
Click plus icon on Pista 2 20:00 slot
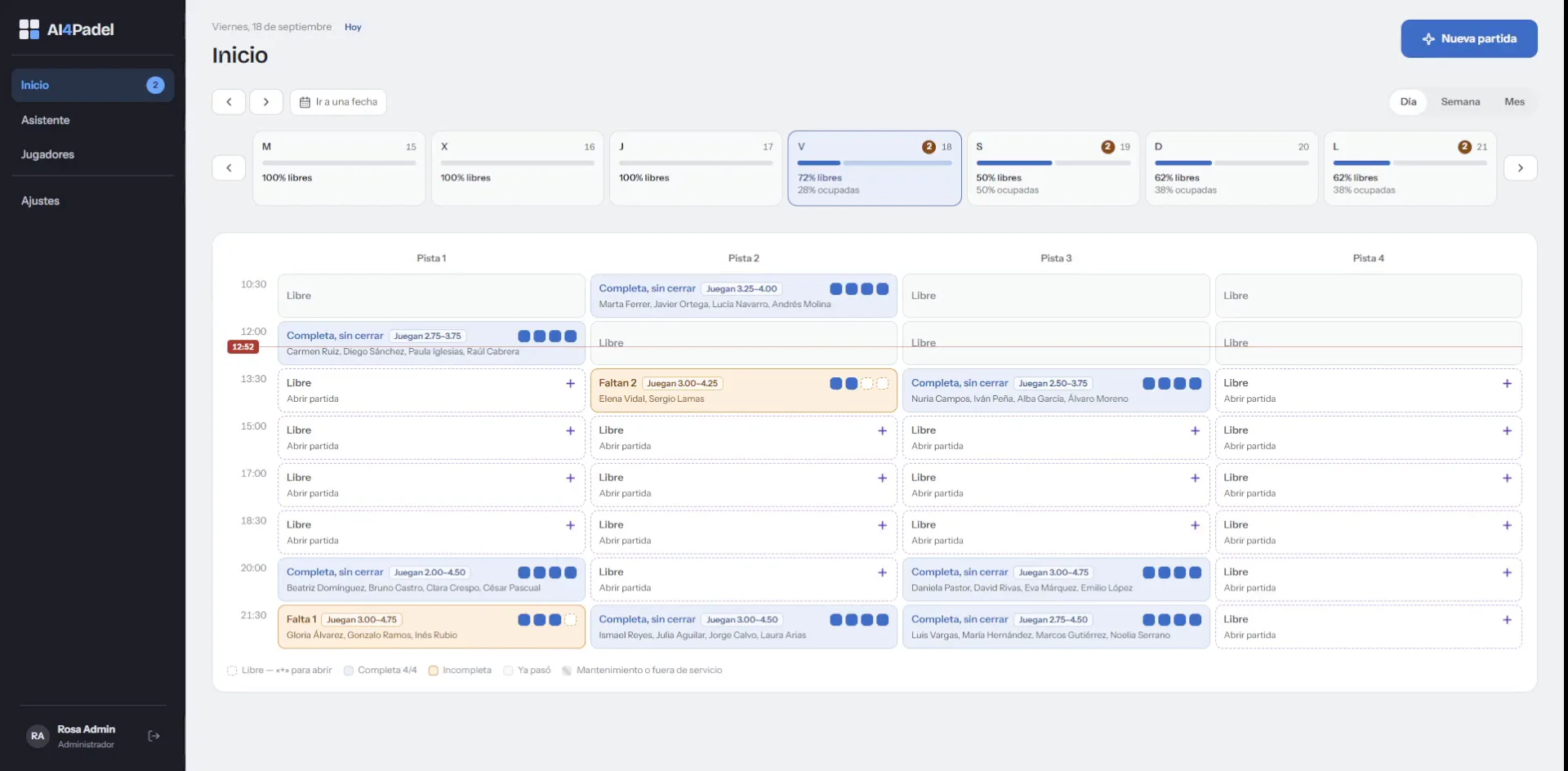882,573
